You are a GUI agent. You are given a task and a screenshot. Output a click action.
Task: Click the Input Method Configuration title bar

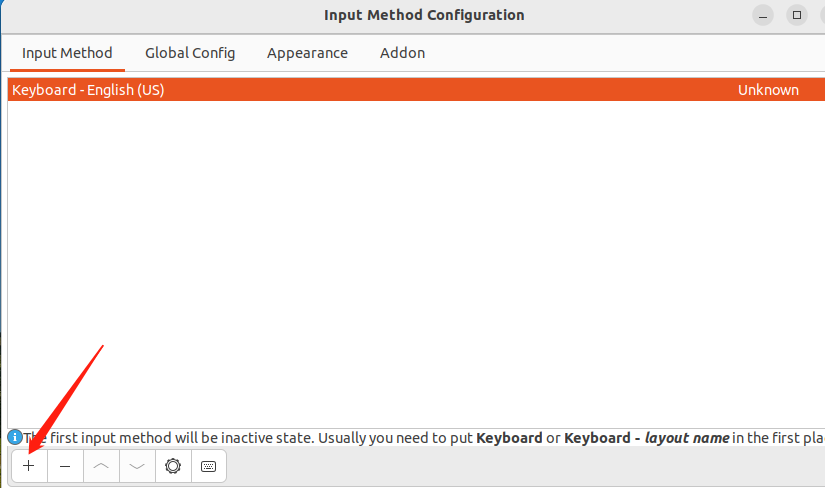424,15
